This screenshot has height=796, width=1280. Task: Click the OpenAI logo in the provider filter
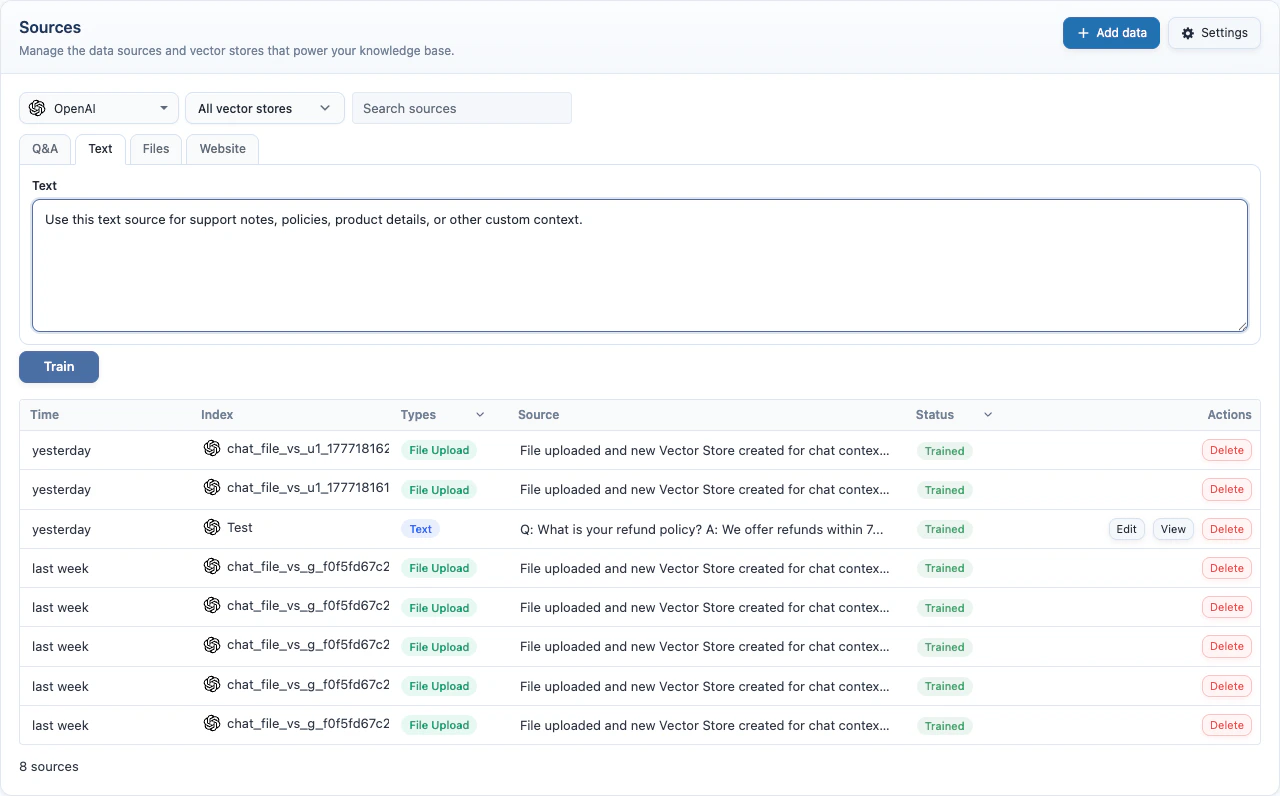pyautogui.click(x=37, y=107)
